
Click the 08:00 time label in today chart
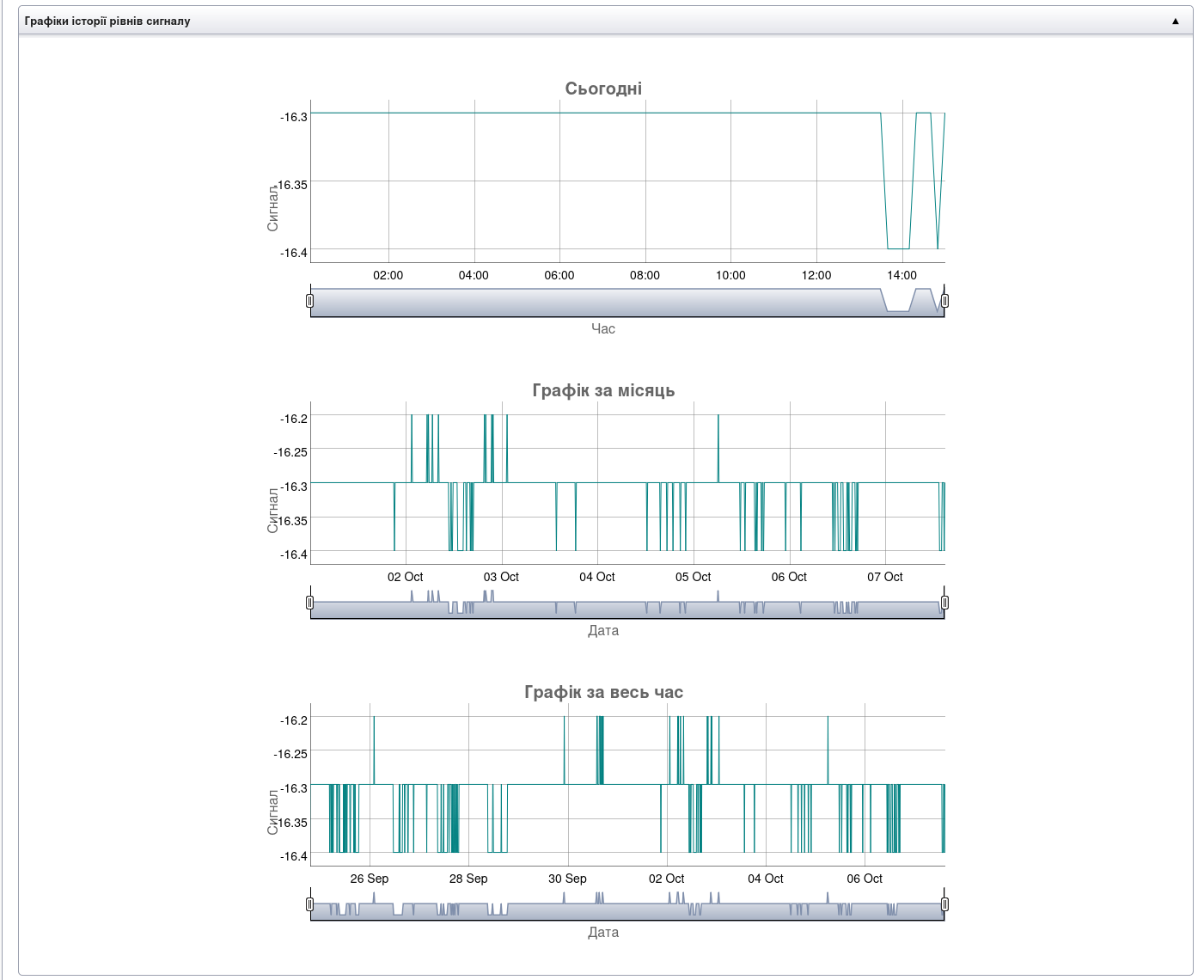[645, 275]
